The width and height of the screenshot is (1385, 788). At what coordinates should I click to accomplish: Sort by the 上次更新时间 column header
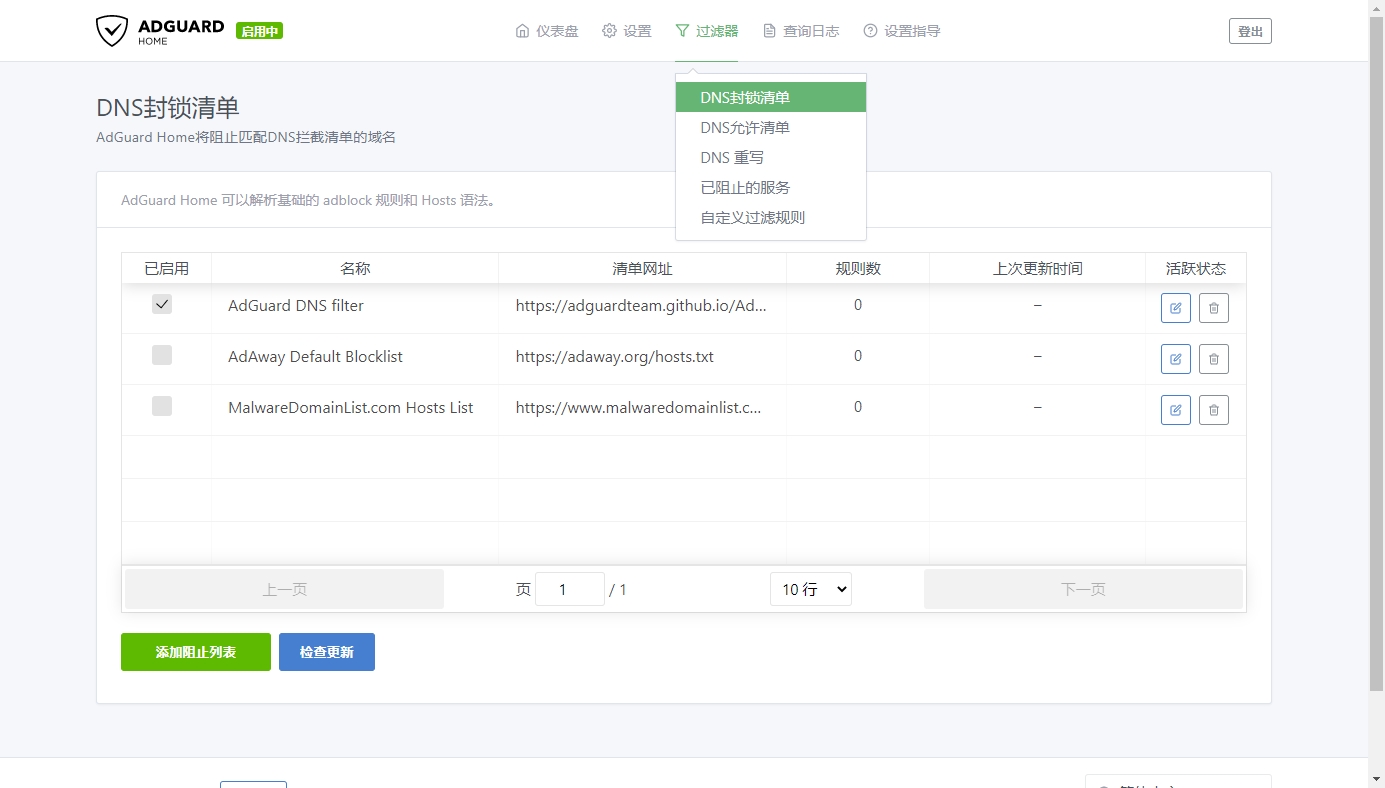pos(1037,268)
